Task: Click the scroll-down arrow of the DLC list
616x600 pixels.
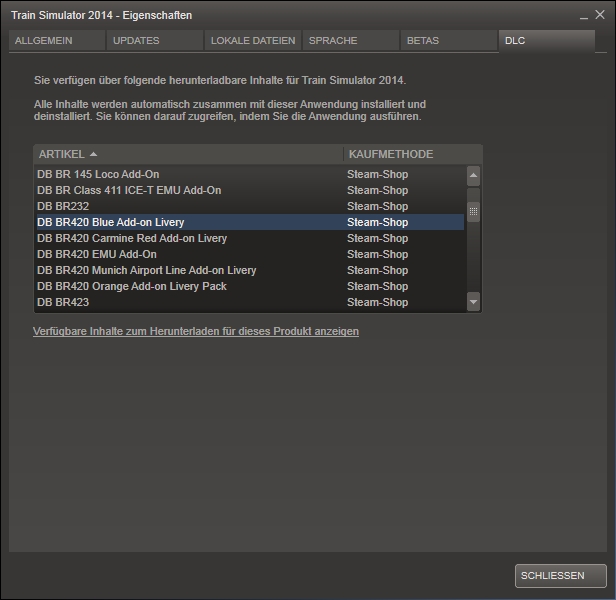Action: click(x=473, y=302)
